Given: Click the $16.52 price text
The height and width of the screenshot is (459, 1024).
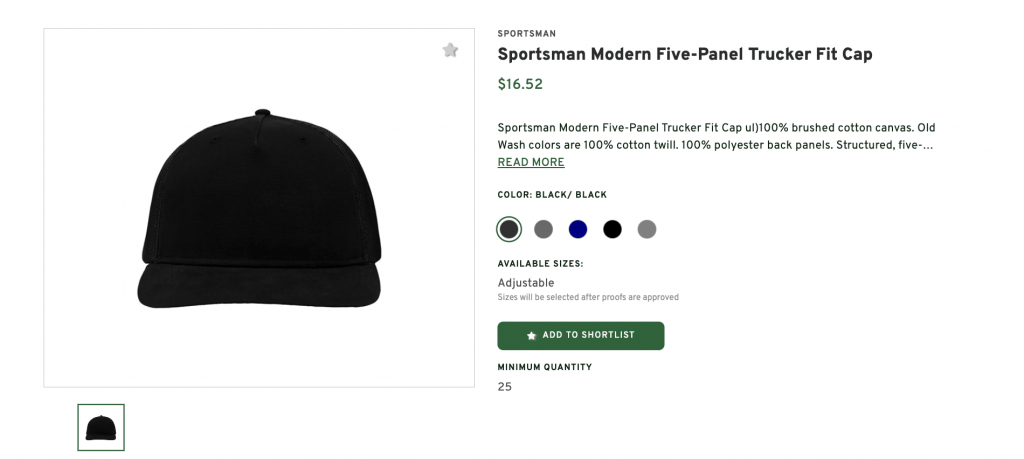Looking at the screenshot, I should (520, 85).
